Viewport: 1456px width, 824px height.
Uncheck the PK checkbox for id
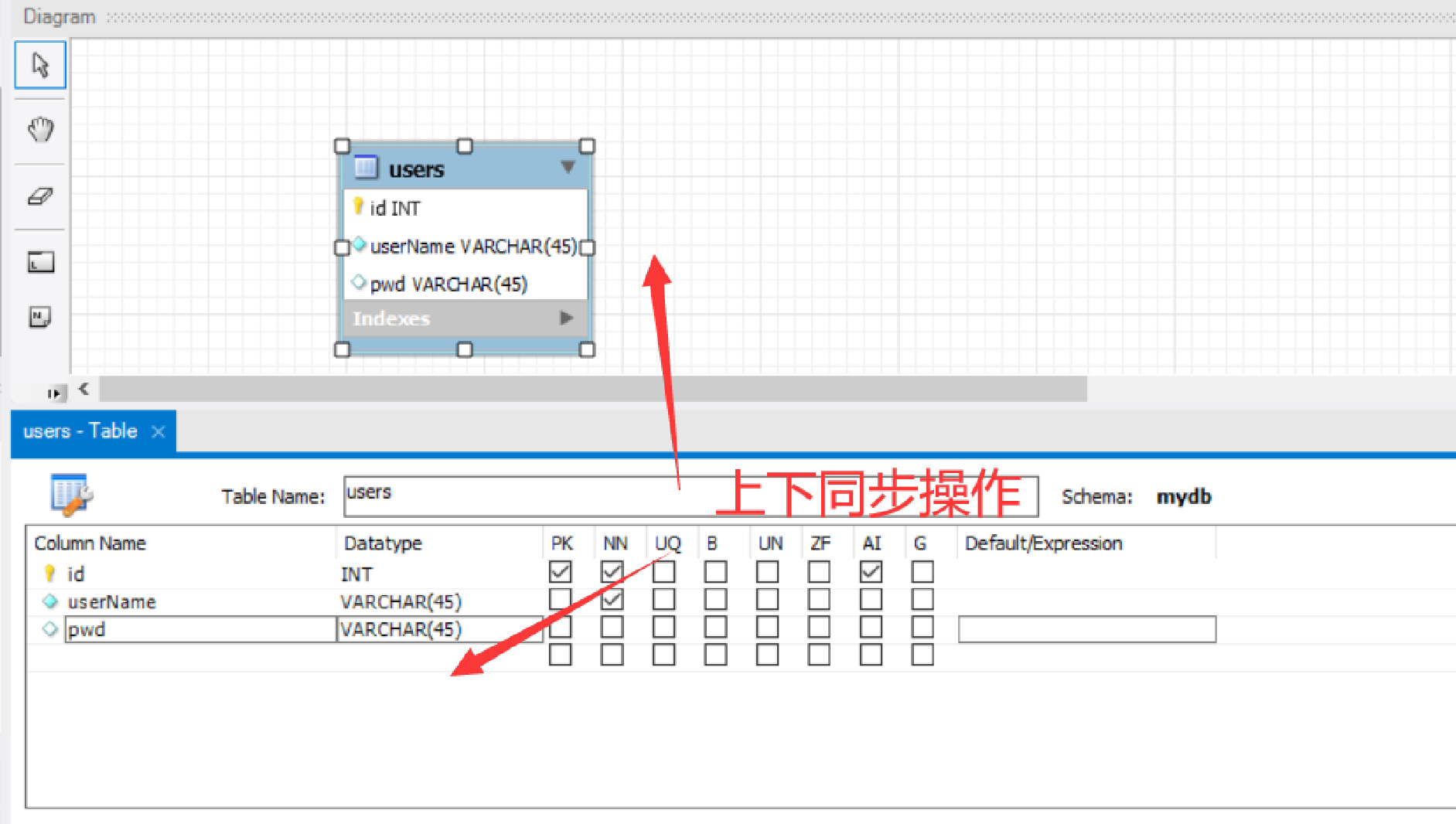tap(560, 571)
